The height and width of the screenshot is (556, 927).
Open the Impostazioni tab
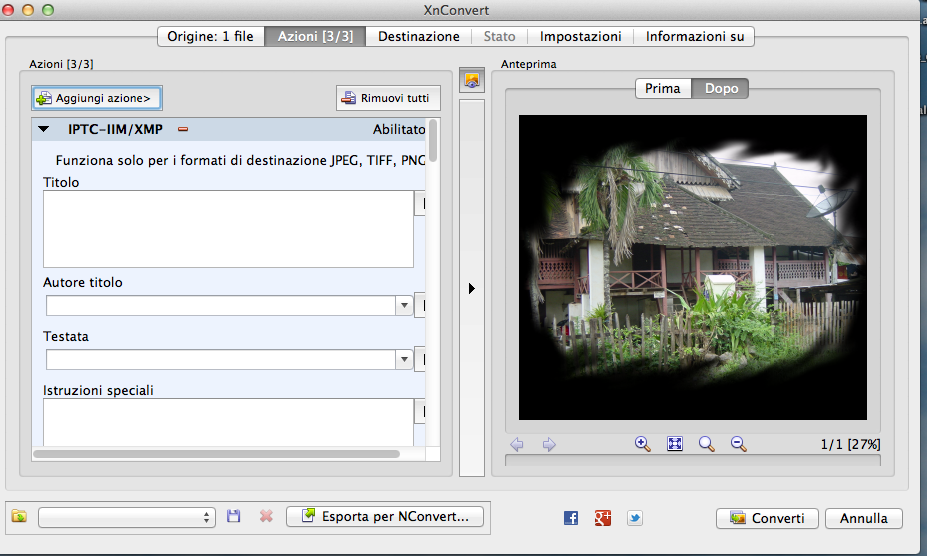(580, 37)
